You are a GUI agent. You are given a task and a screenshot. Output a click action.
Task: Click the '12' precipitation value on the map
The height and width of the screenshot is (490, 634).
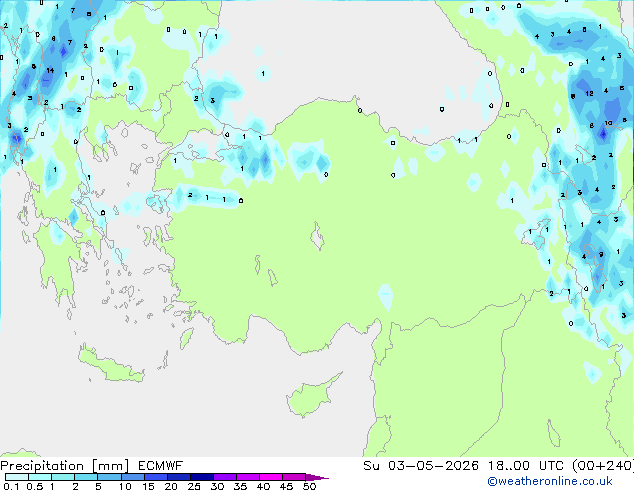tap(590, 93)
